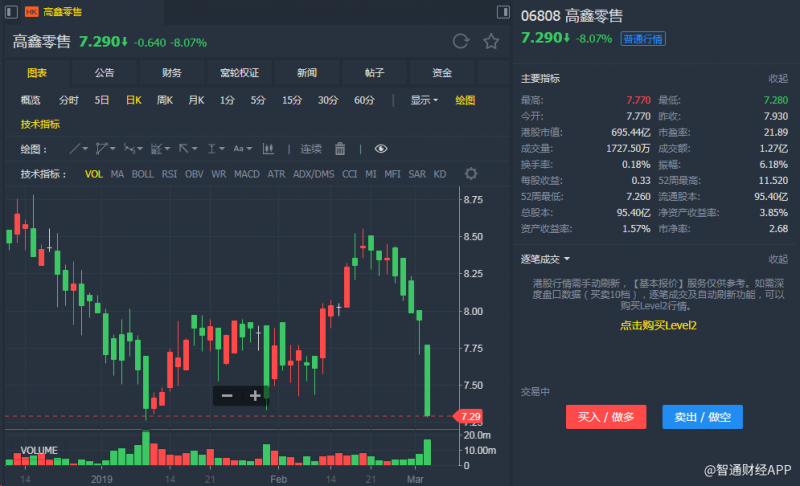800x486 pixels.
Task: Select the regression channel drawing tool
Action: point(157,149)
